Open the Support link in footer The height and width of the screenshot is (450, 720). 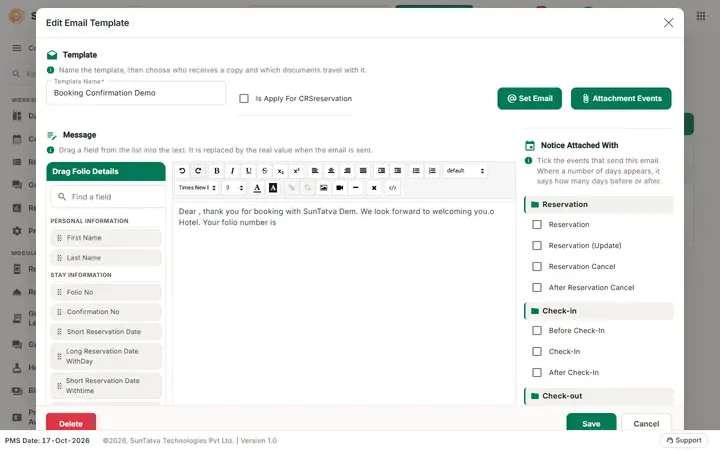point(684,440)
